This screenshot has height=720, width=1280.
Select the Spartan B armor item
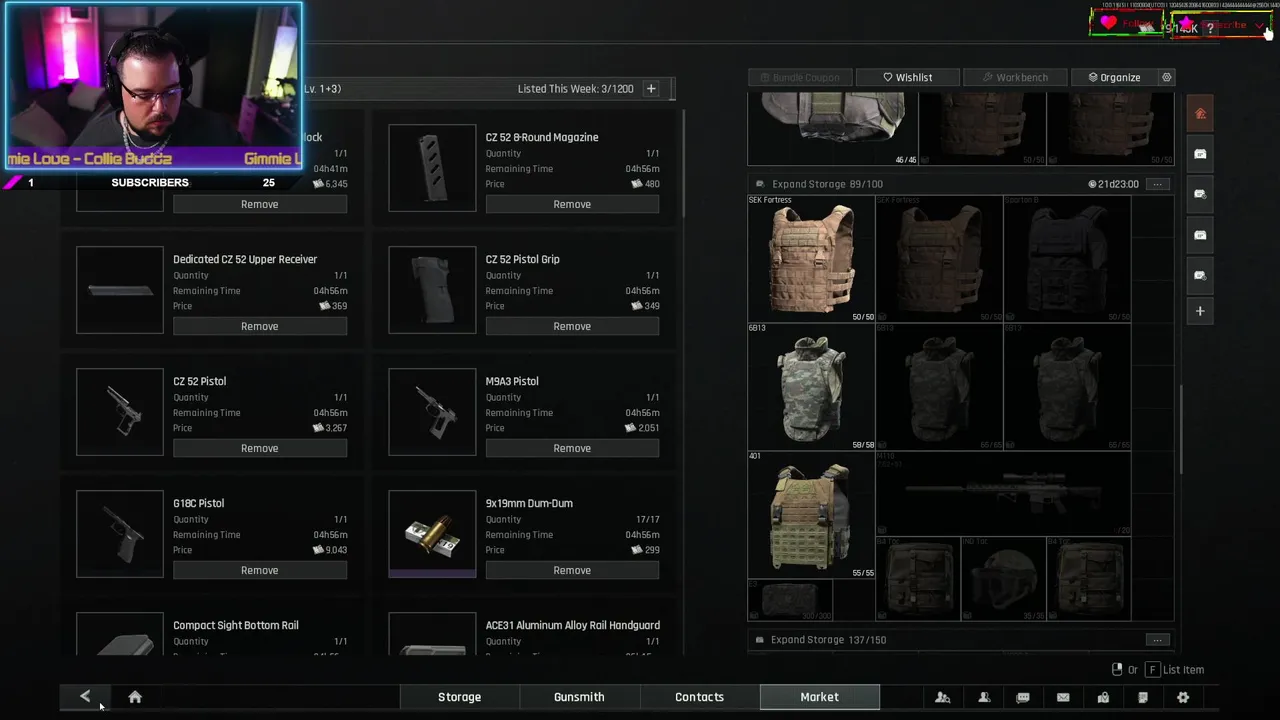coord(1067,259)
